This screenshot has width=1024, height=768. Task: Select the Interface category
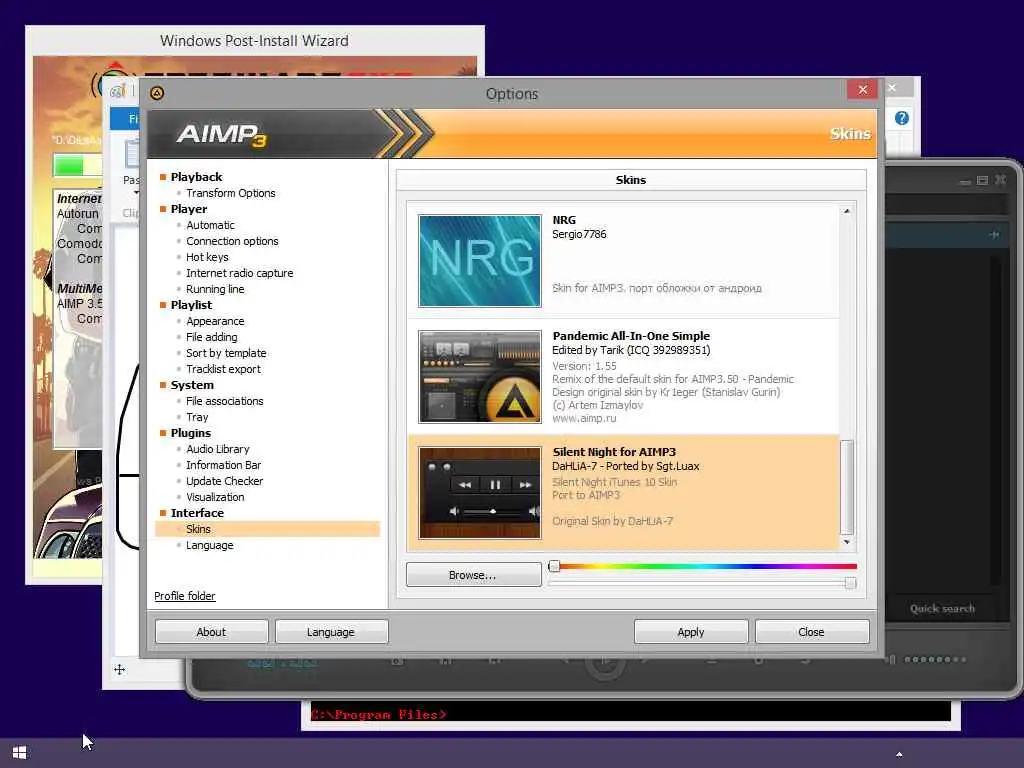pyautogui.click(x=197, y=513)
